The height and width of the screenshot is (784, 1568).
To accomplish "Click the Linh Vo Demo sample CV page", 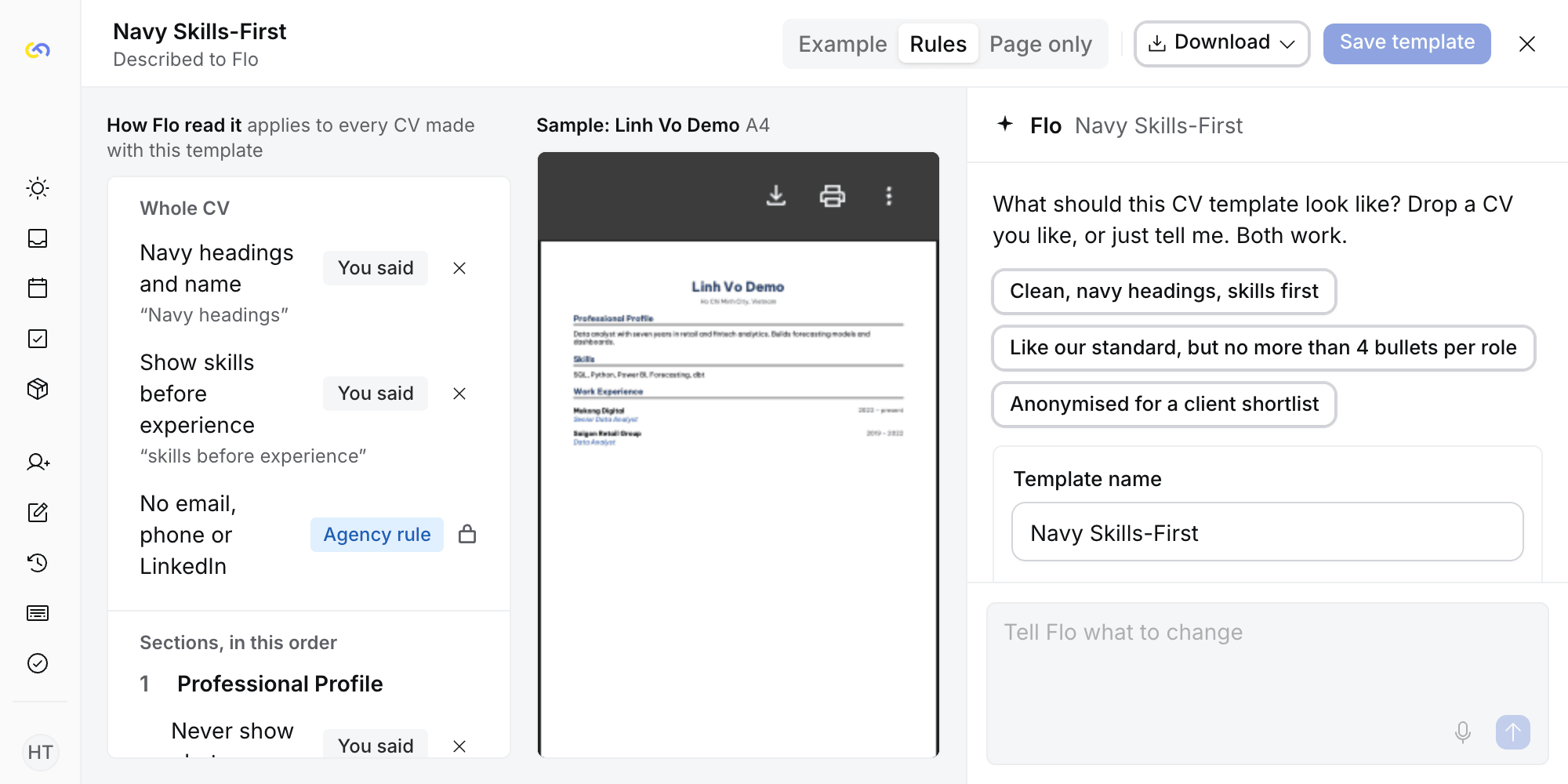I will [x=739, y=499].
